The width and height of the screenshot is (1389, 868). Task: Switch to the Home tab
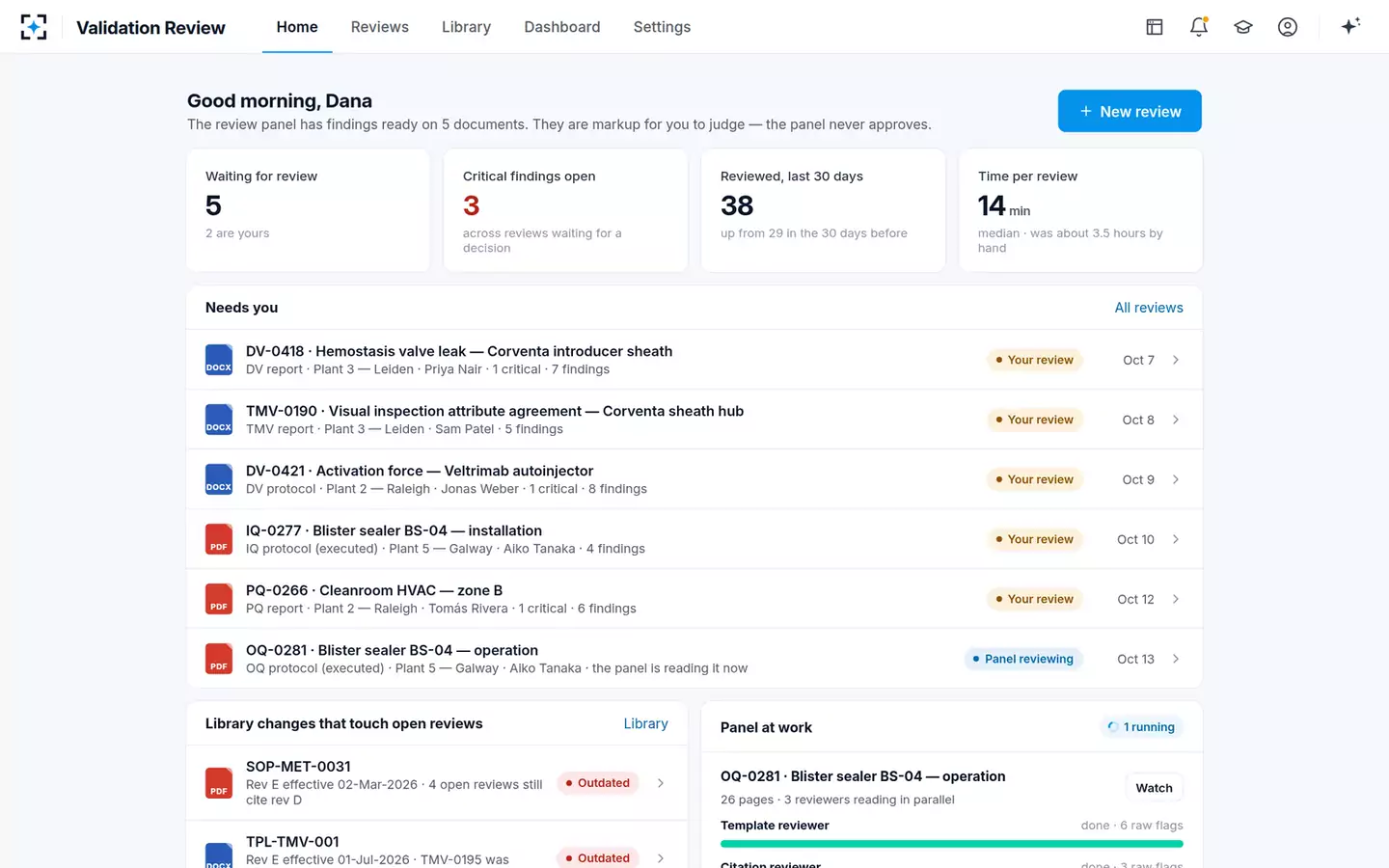(297, 27)
